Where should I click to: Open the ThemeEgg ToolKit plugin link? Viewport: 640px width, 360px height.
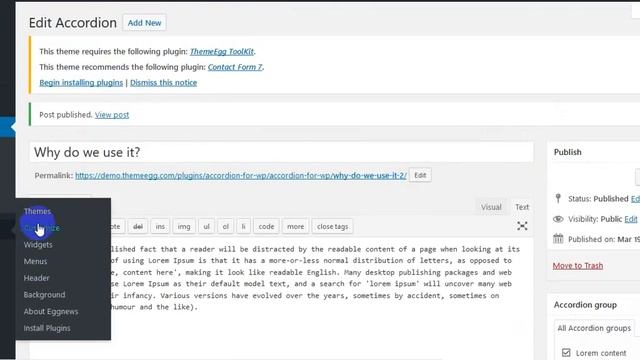tap(222, 51)
